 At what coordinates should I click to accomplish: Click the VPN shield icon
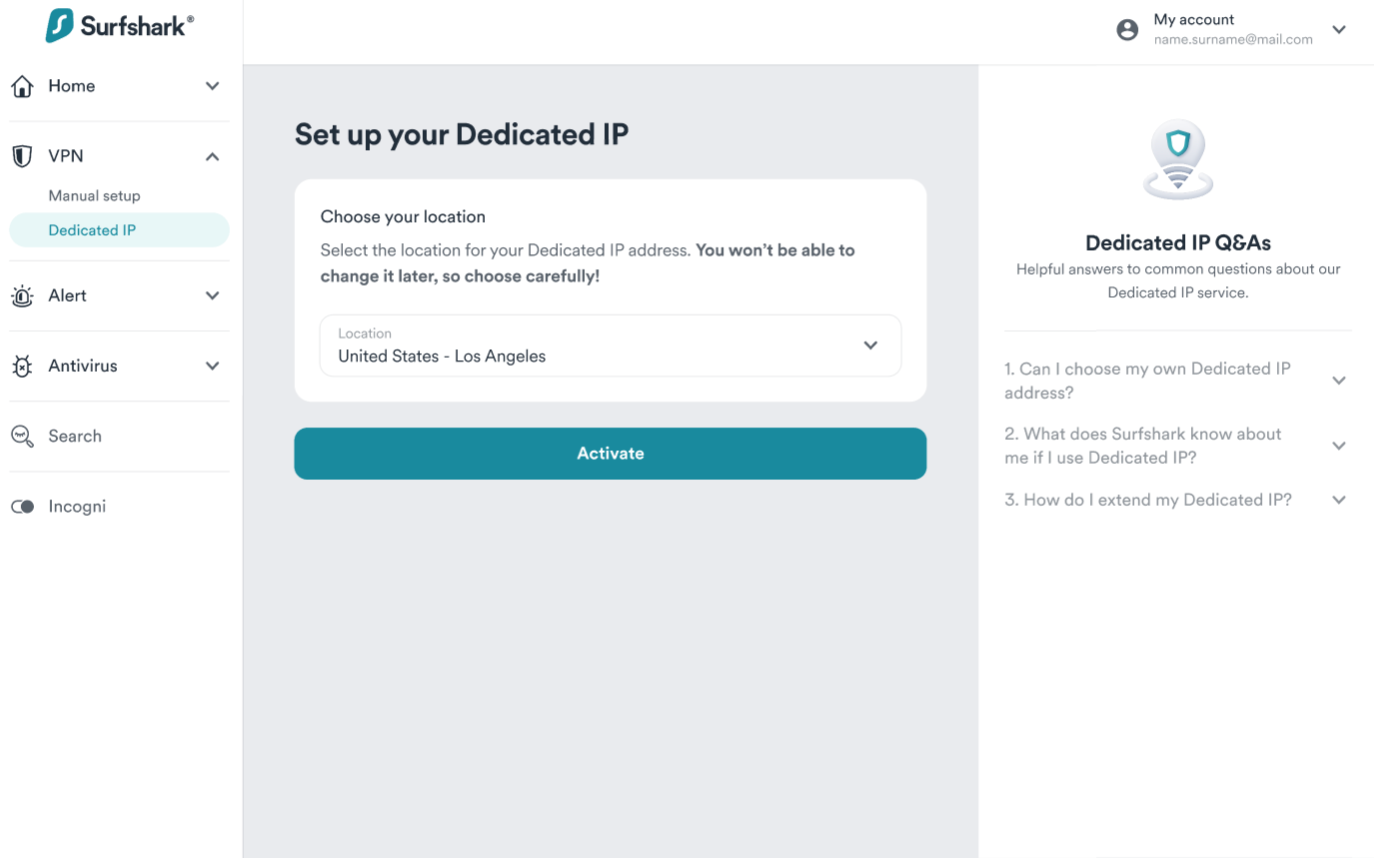click(x=22, y=156)
